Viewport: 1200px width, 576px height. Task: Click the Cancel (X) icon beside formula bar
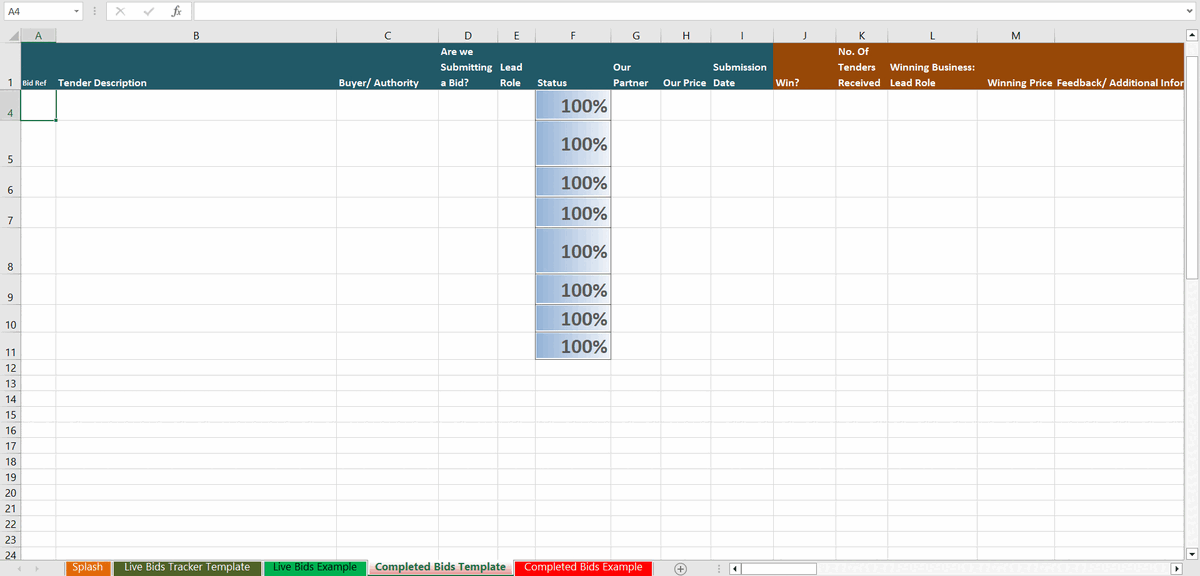(120, 11)
